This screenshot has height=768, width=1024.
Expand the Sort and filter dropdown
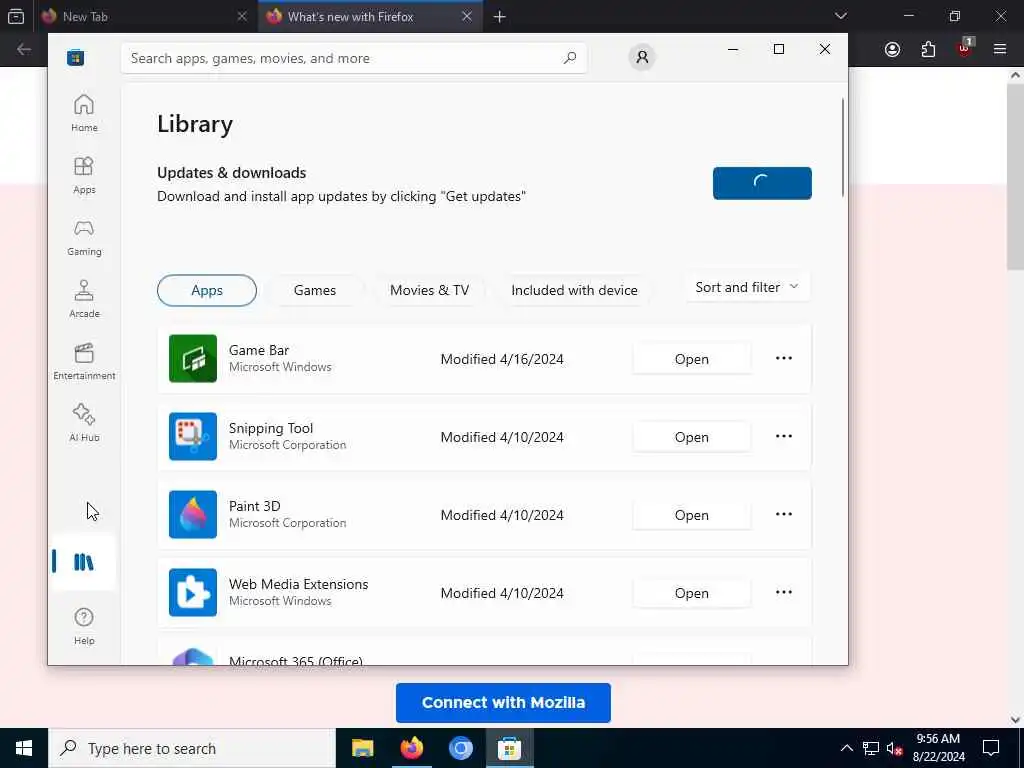point(748,287)
